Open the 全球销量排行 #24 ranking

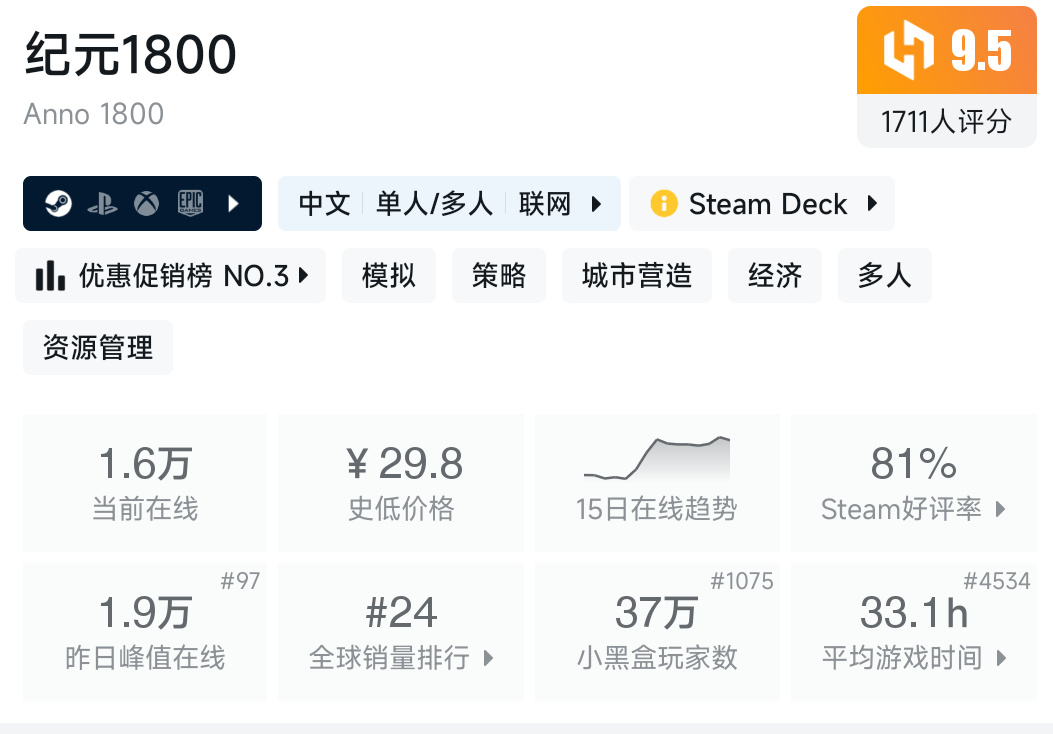(401, 630)
